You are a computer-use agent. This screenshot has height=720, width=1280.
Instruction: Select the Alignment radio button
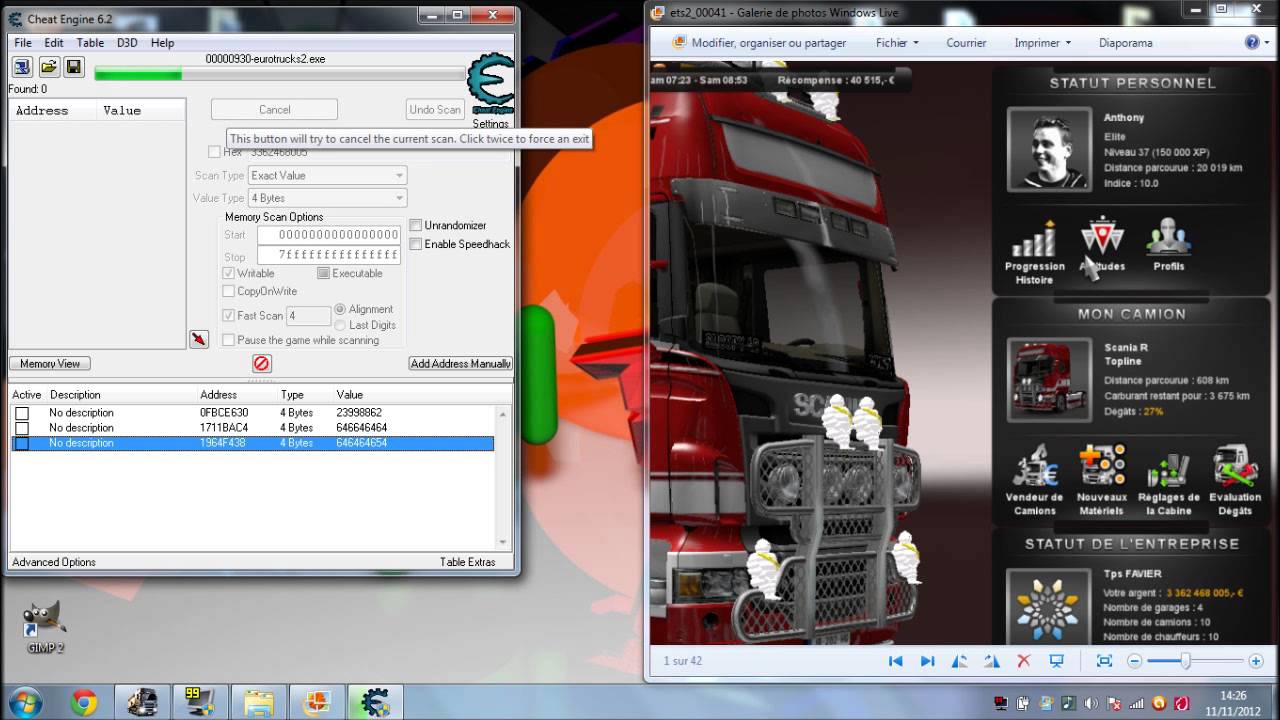340,309
